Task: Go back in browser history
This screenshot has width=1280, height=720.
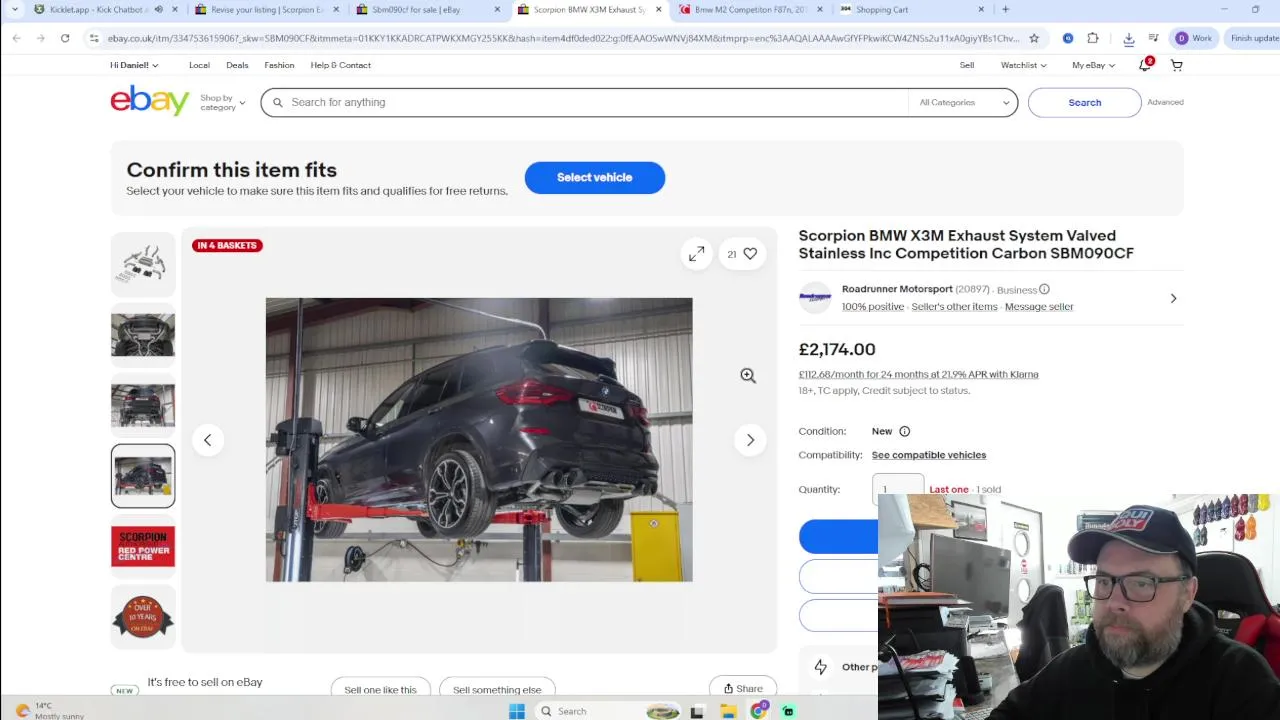Action: click(x=16, y=38)
